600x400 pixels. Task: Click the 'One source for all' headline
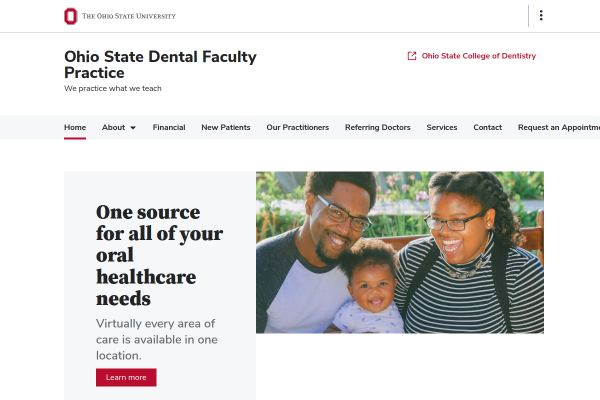159,255
